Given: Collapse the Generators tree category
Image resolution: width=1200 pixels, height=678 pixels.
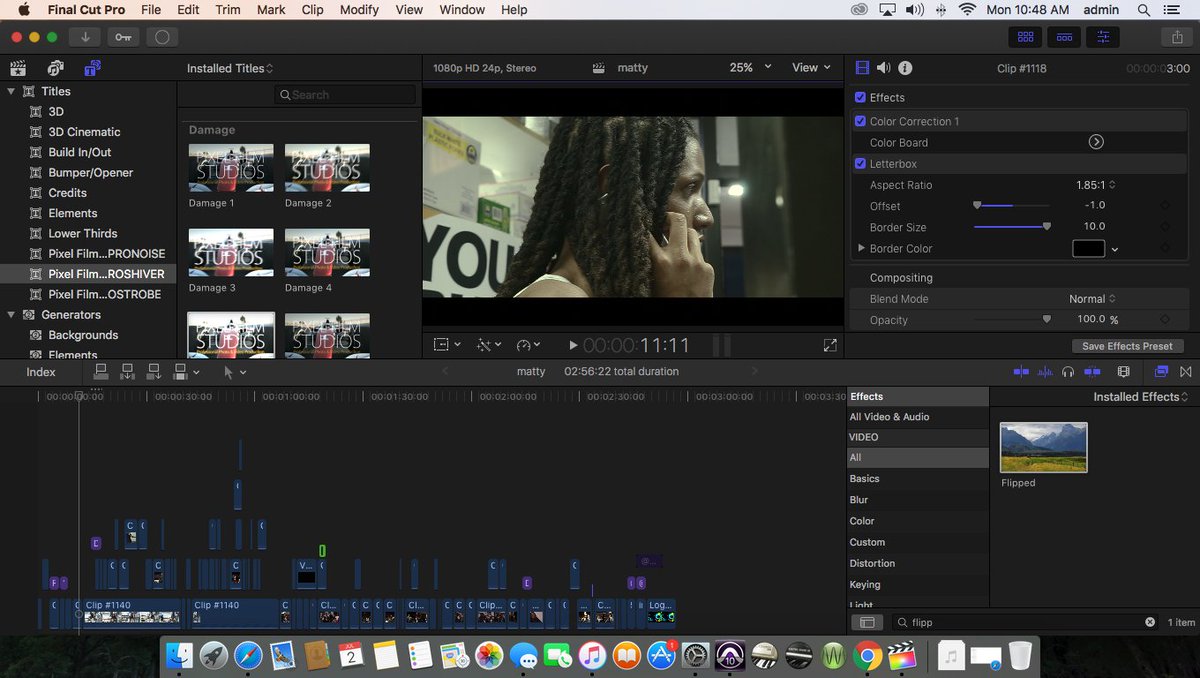Looking at the screenshot, I should click(x=12, y=315).
